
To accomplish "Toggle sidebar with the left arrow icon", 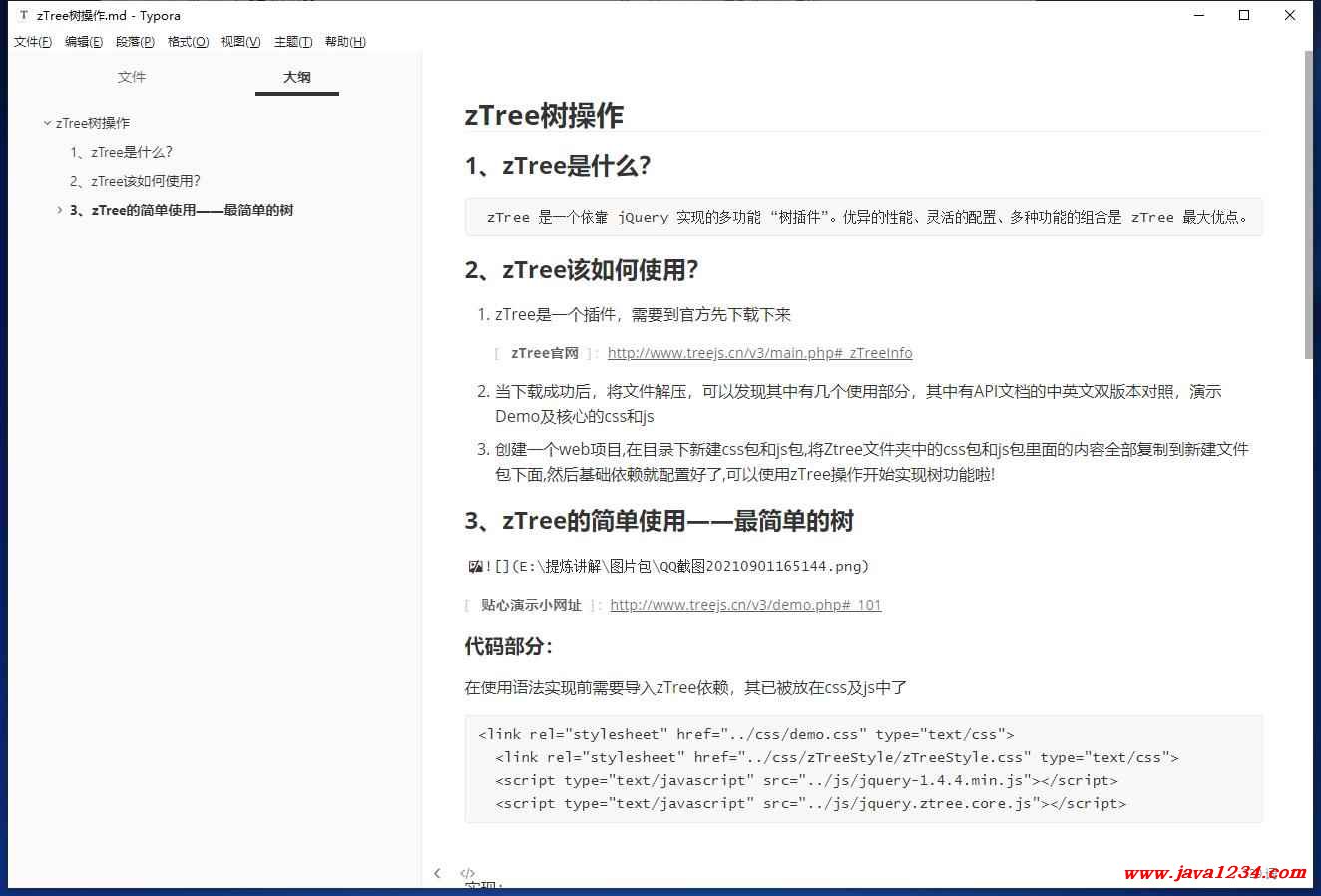I will click(x=437, y=873).
